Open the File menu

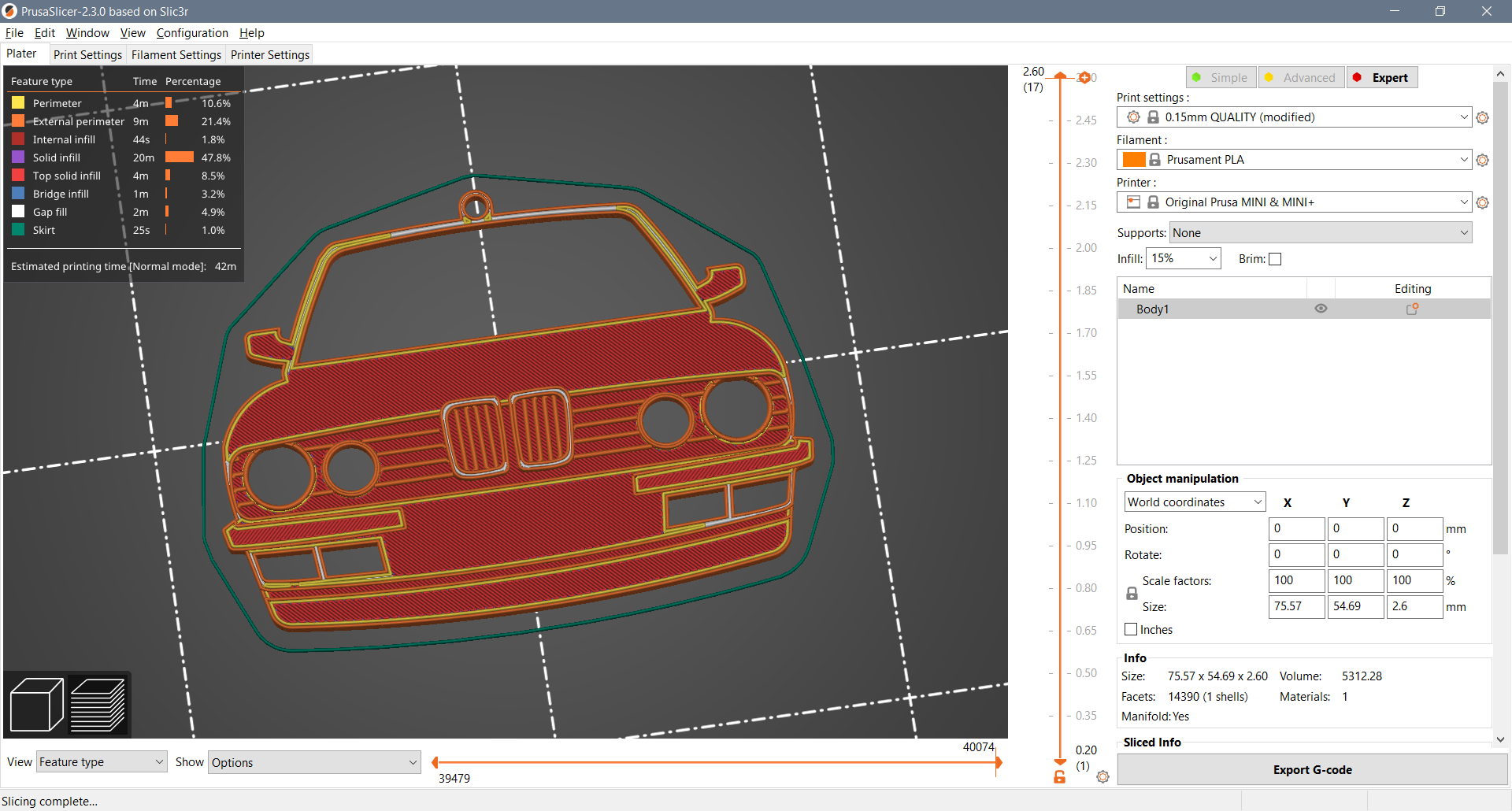(14, 33)
